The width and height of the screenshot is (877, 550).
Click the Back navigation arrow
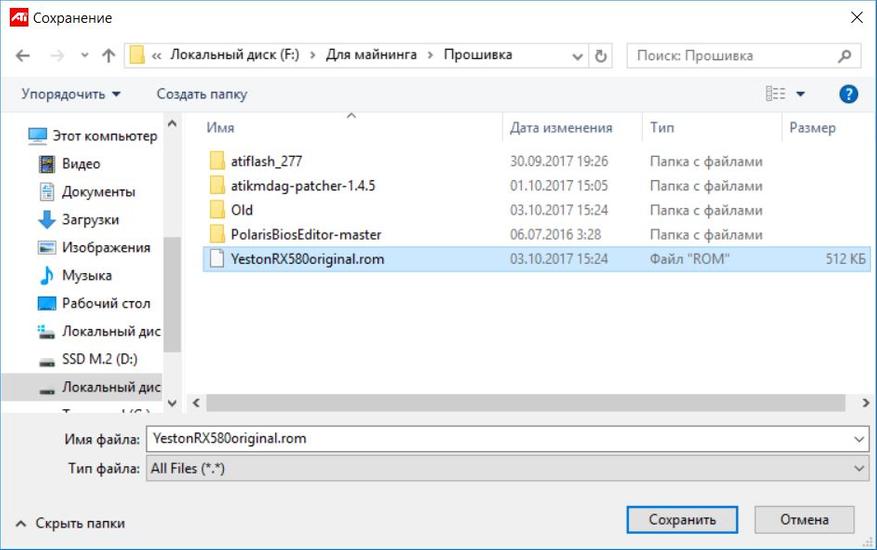click(23, 56)
